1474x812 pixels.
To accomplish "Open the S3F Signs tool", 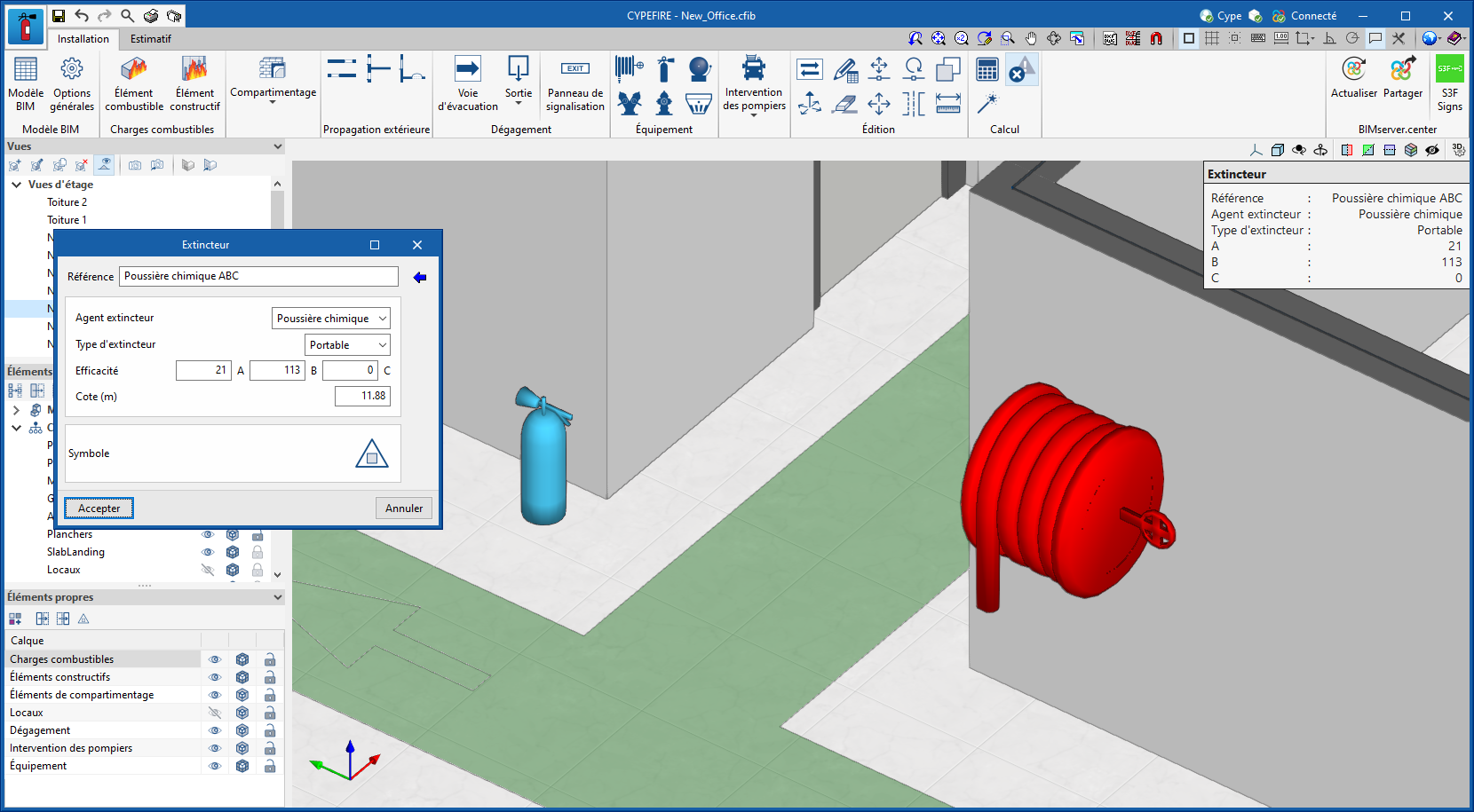I will pos(1449,83).
